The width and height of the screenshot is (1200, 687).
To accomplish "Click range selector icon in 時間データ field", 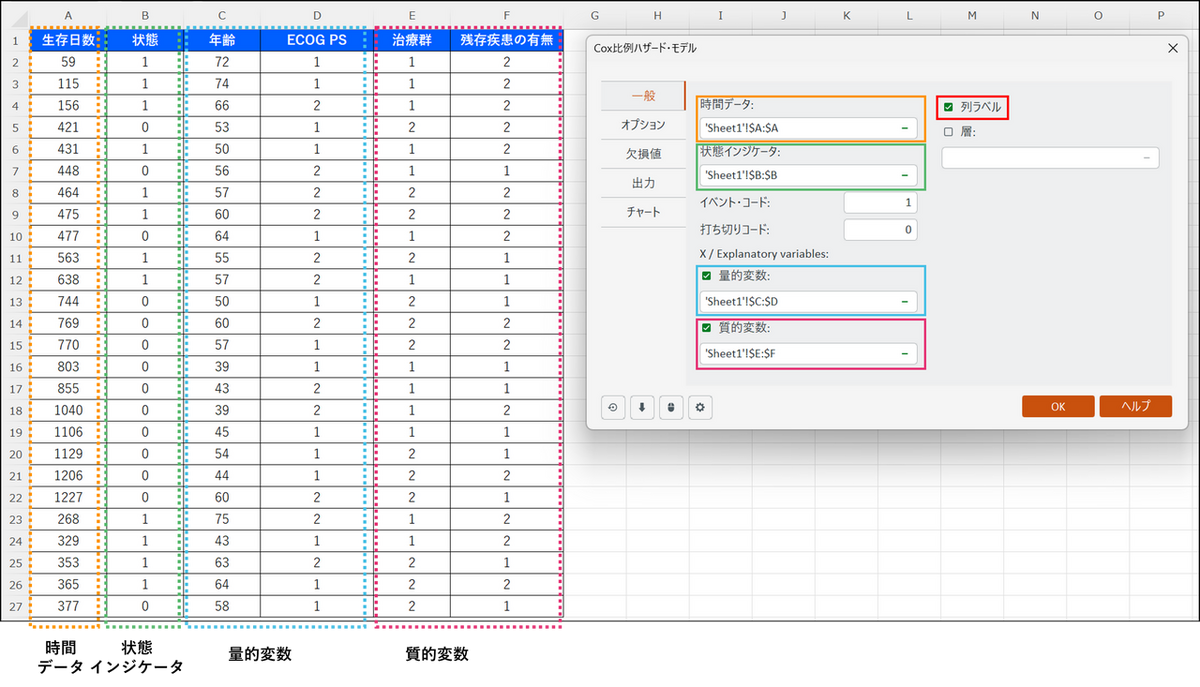I will 904,128.
